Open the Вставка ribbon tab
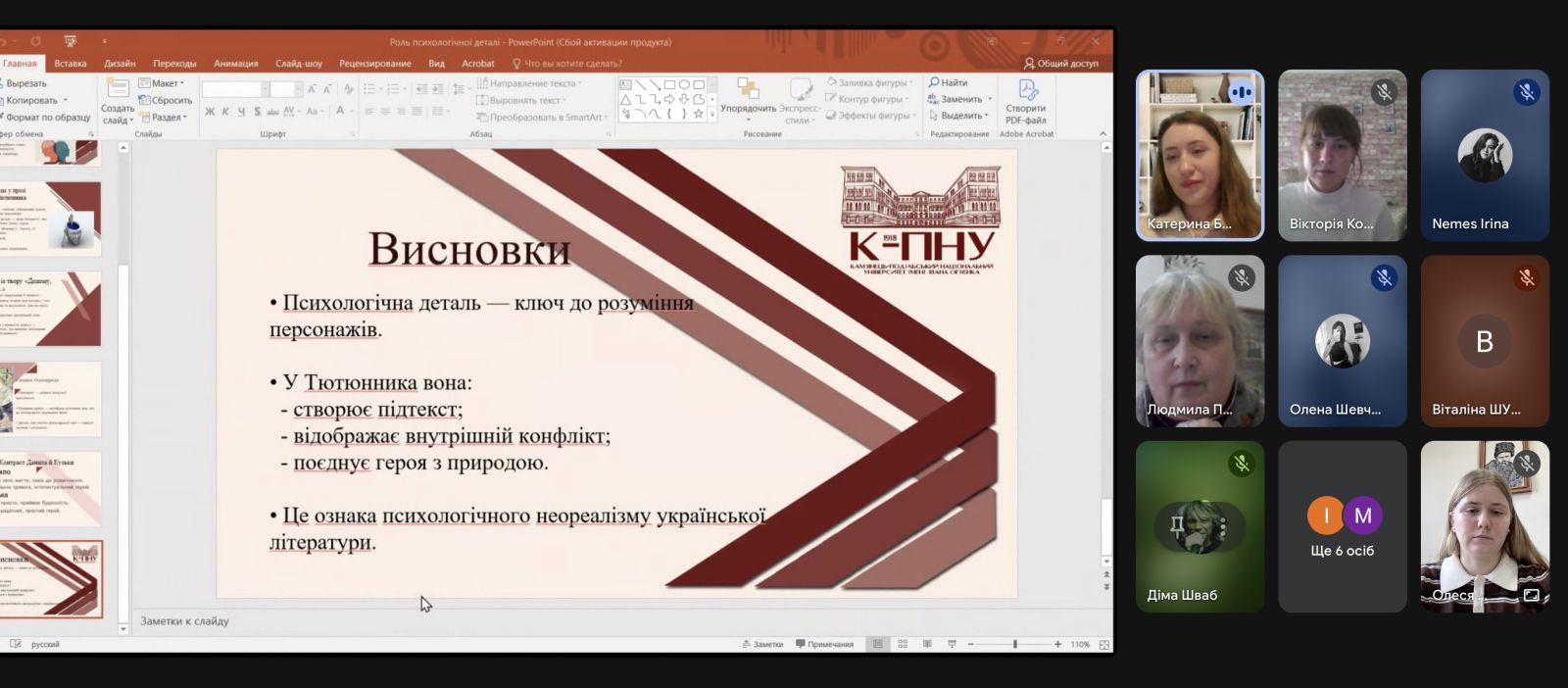 71,64
